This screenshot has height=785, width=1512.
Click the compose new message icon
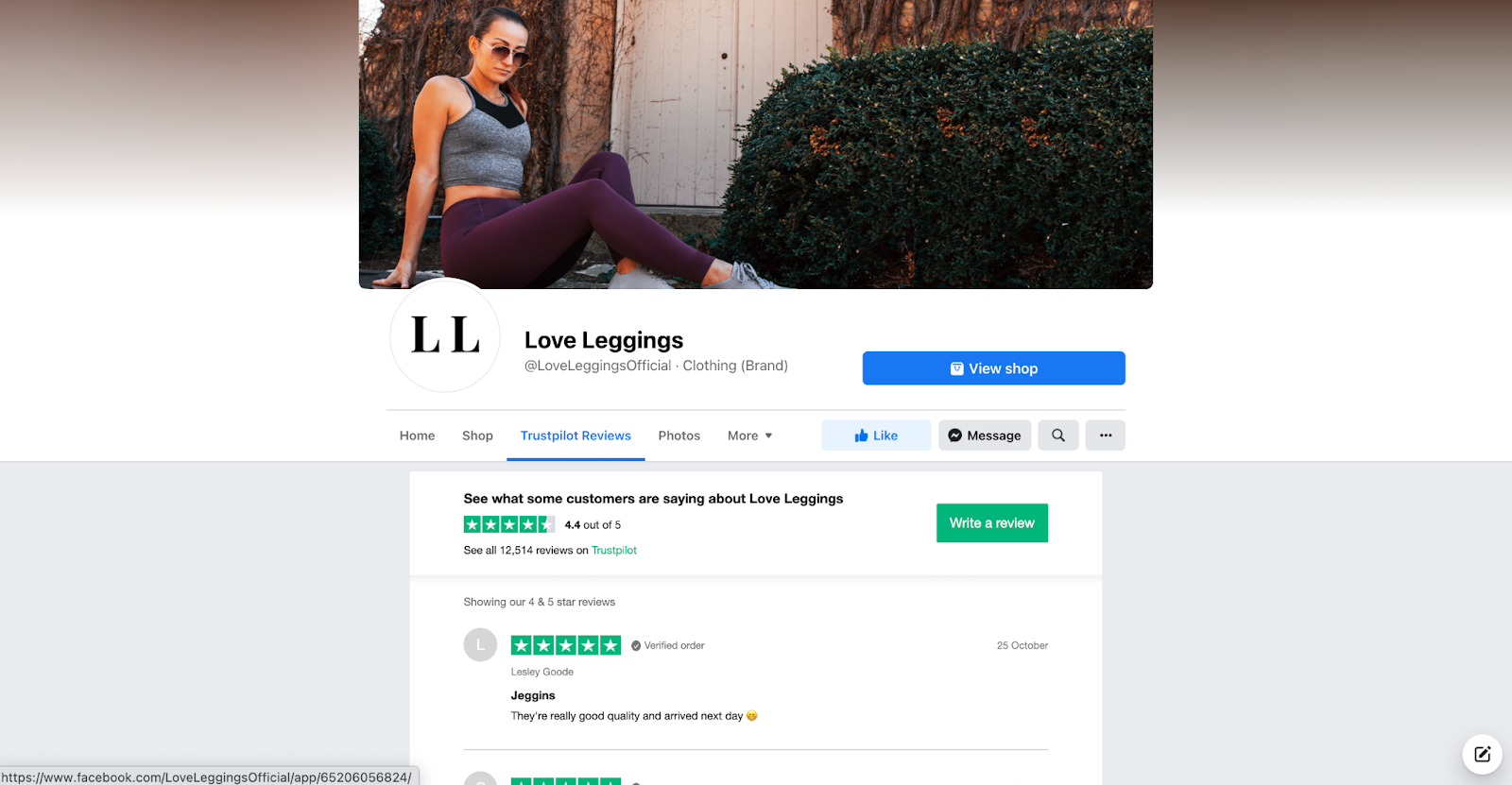(x=1482, y=754)
